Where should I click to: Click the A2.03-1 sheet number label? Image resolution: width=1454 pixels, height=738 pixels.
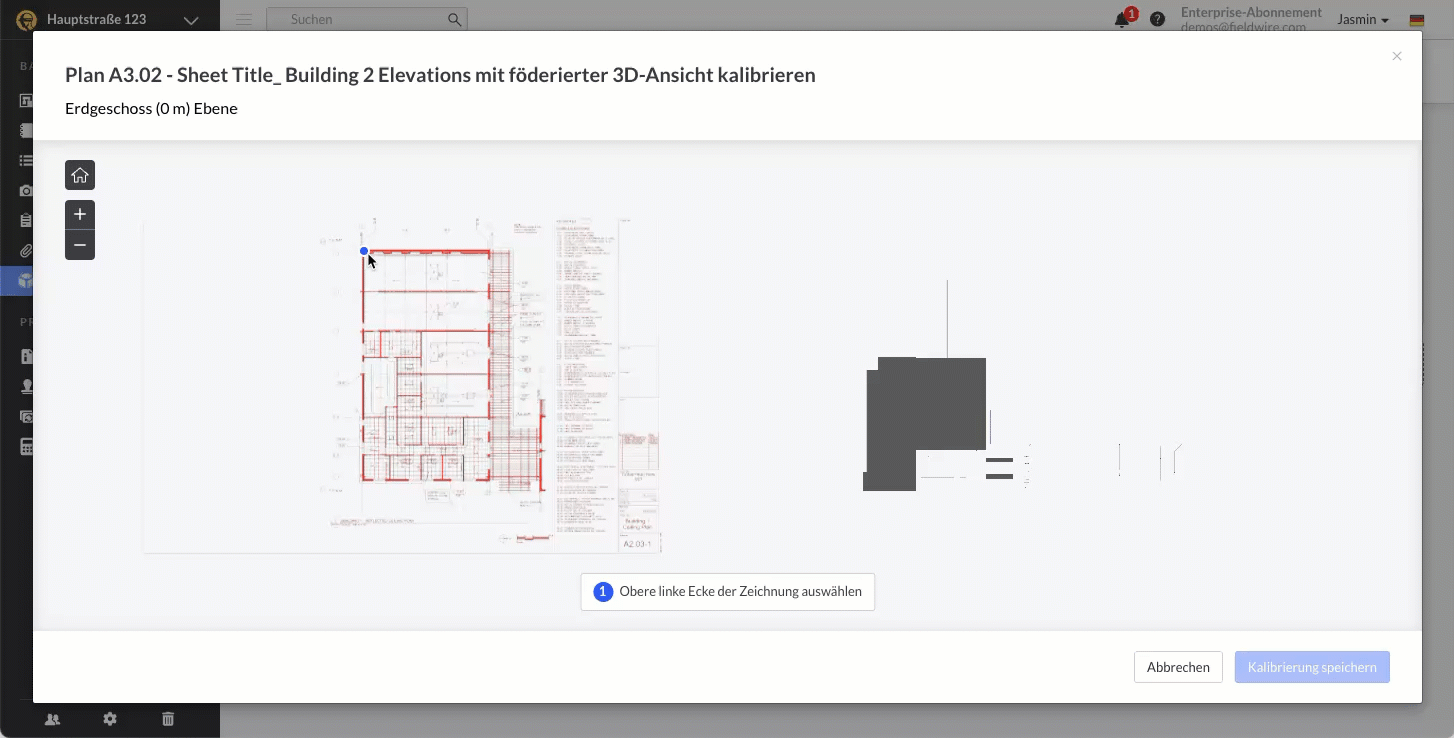(637, 544)
